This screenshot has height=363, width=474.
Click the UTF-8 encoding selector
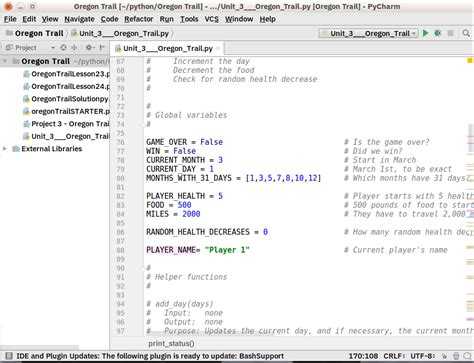click(422, 356)
